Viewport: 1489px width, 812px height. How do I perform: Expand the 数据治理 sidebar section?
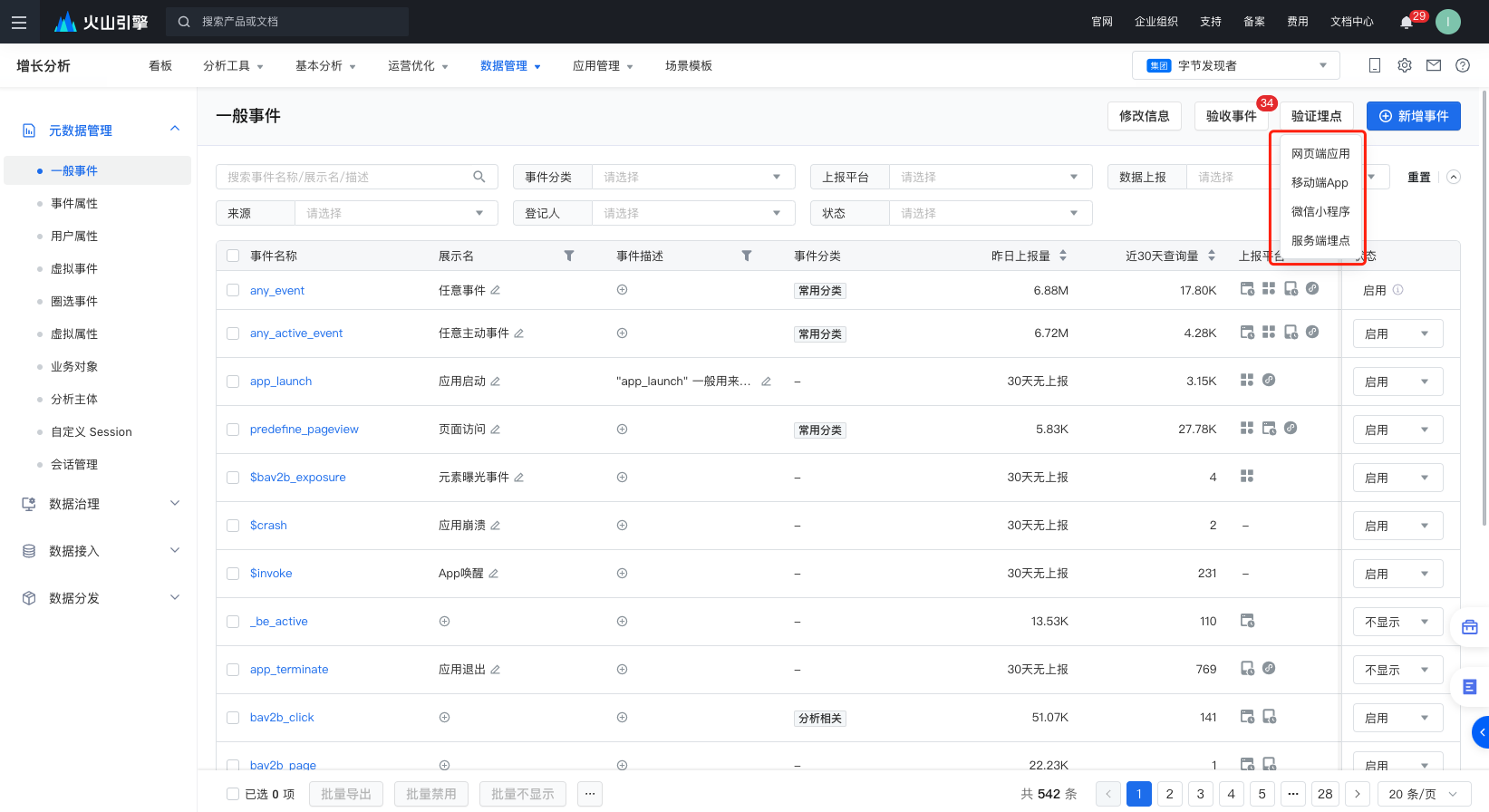coord(101,504)
